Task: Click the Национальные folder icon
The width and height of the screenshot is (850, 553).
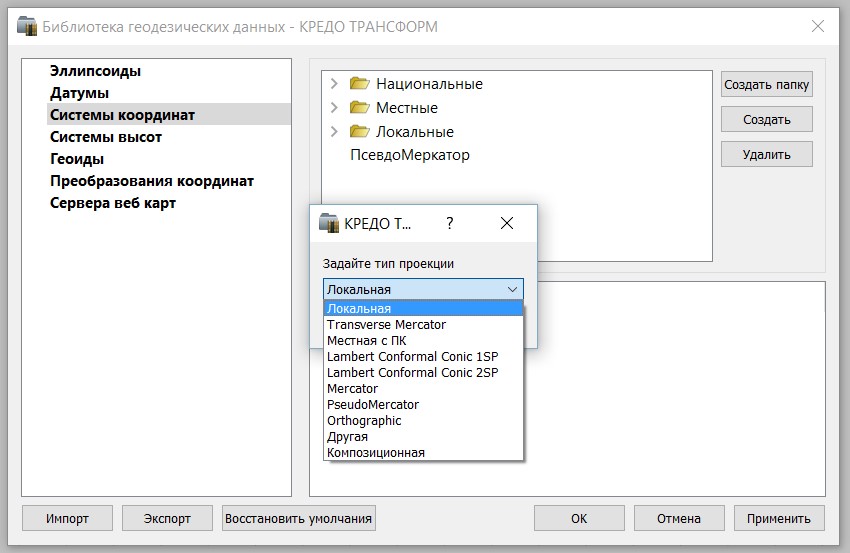Action: click(x=360, y=83)
